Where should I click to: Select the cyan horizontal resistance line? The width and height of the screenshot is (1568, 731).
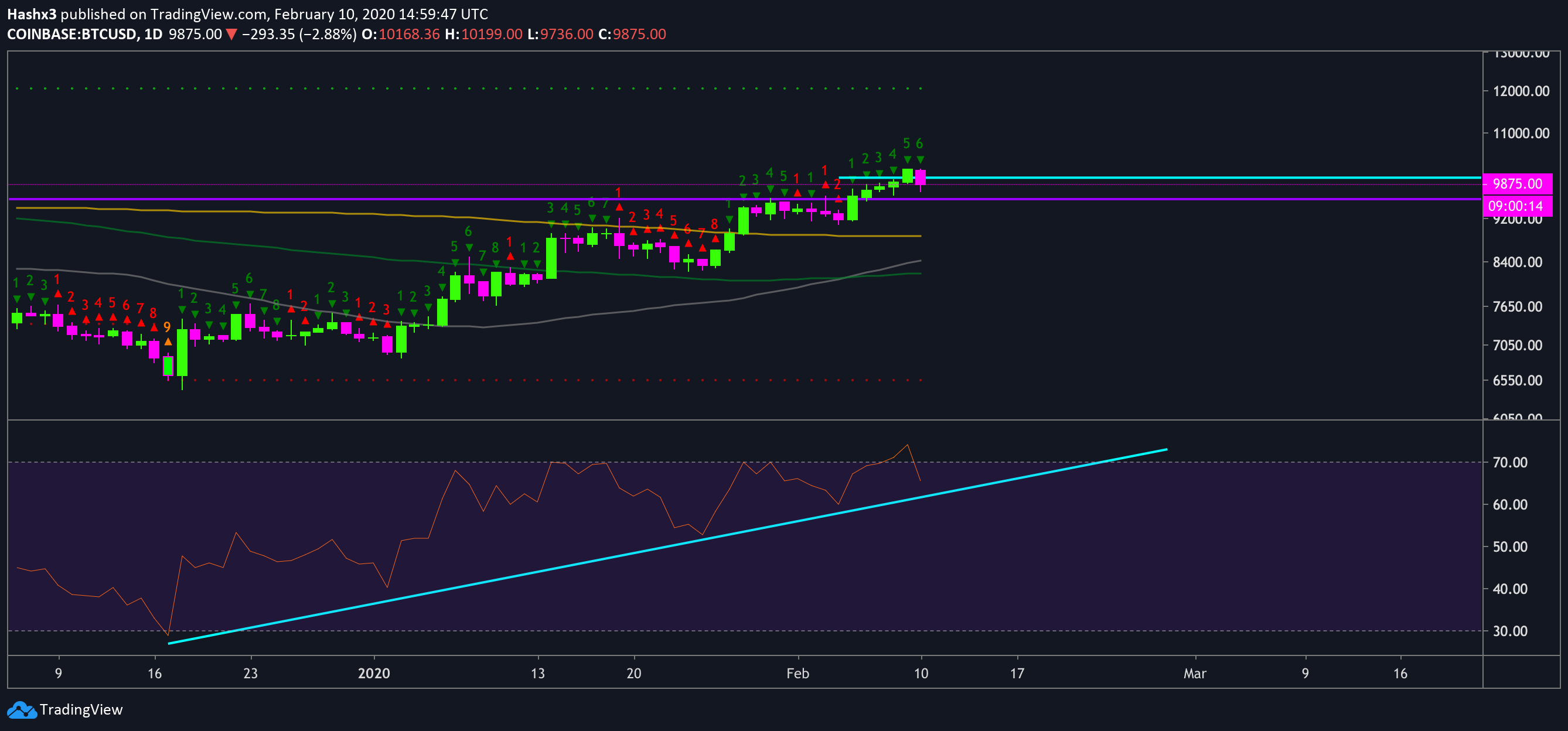tap(1160, 177)
